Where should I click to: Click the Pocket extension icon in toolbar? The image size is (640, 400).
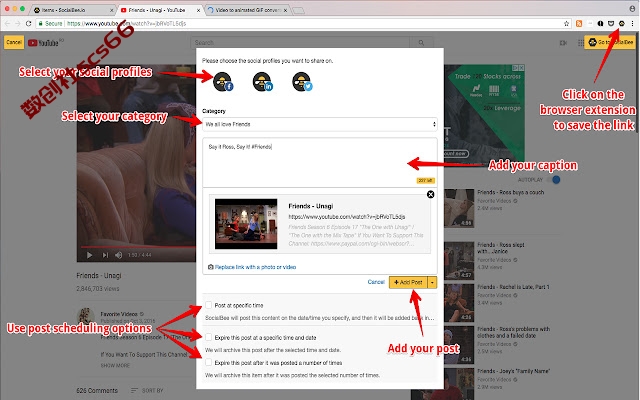click(x=611, y=23)
